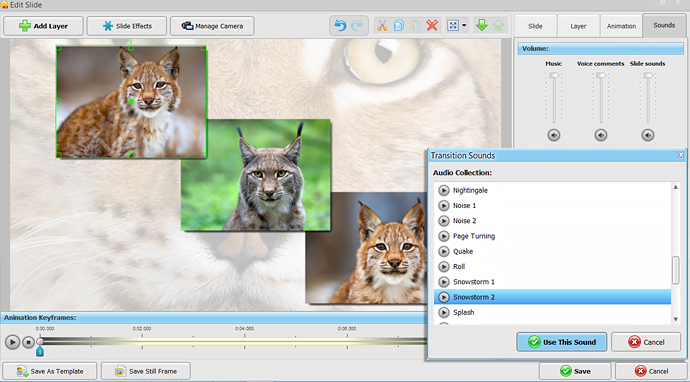Image resolution: width=690 pixels, height=382 pixels.
Task: Adjust the Voice comments volume slider
Action: tap(601, 76)
